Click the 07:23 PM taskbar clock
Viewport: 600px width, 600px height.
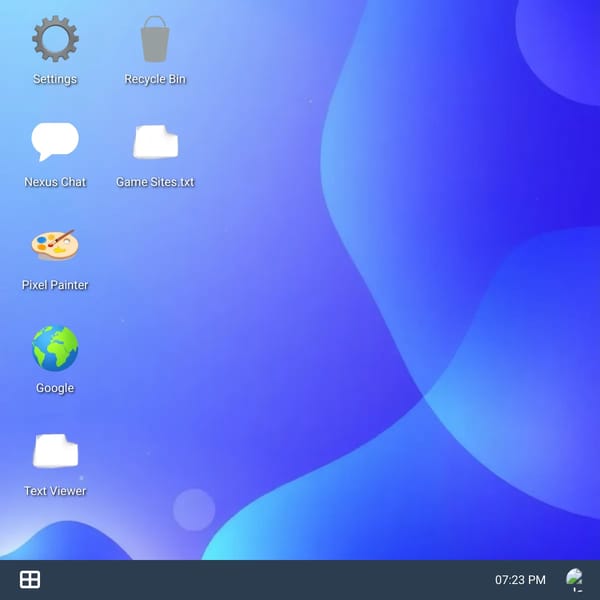coord(520,580)
